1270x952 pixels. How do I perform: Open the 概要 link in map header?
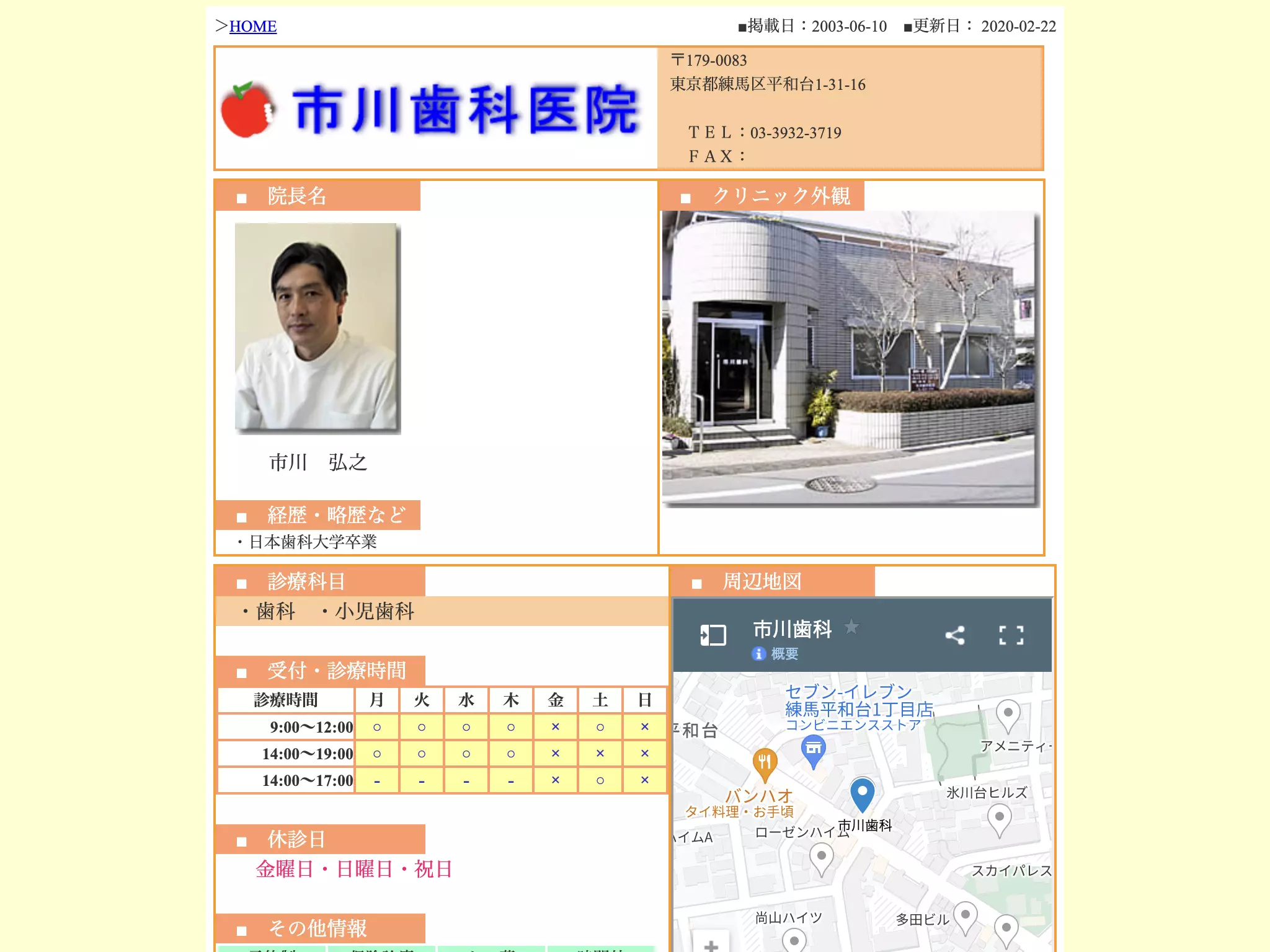pyautogui.click(x=784, y=654)
